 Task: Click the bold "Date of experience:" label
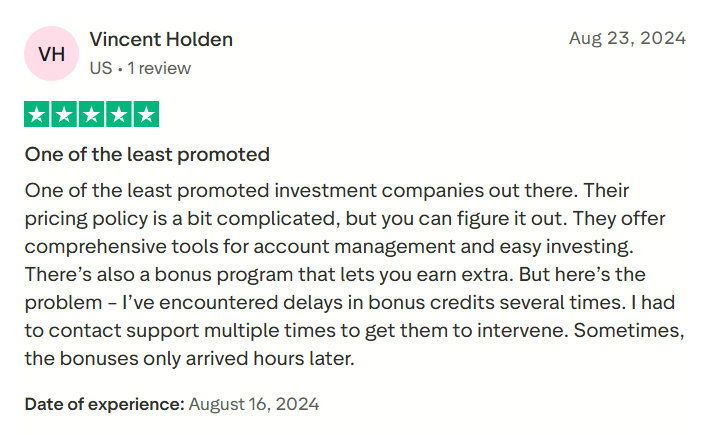click(105, 404)
